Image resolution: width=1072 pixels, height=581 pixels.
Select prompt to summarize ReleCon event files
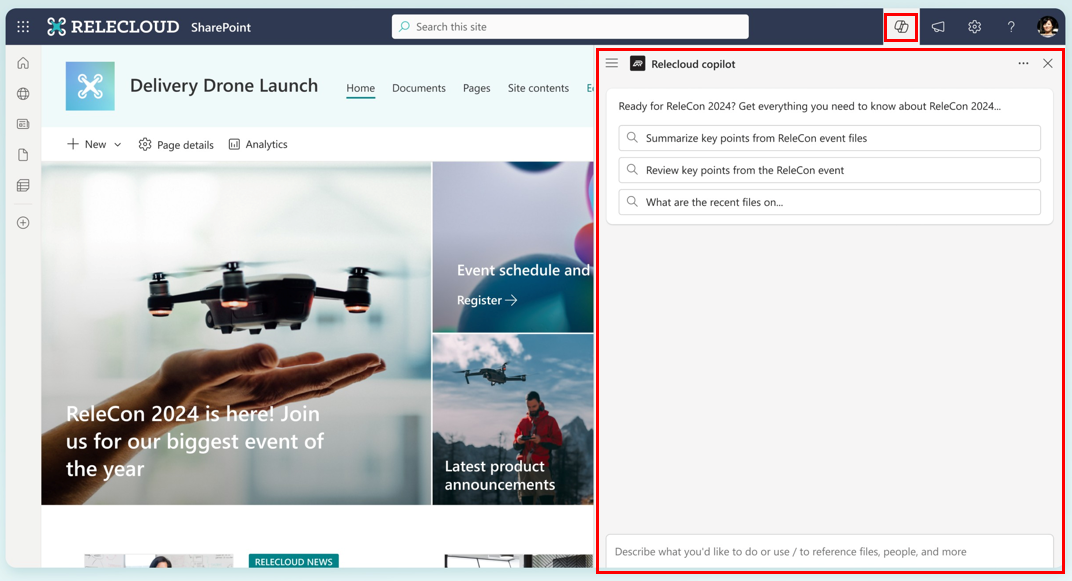pos(828,137)
